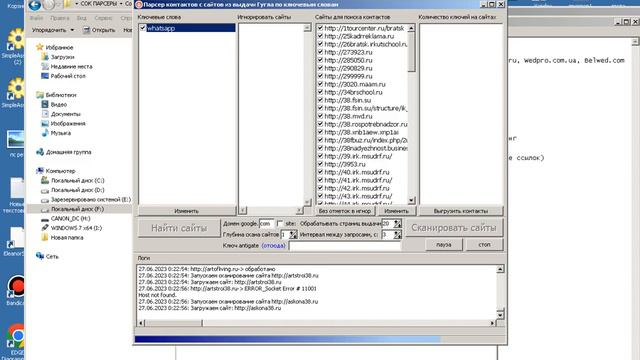
Task: Click Изменить under keywords list
Action: pos(187,211)
